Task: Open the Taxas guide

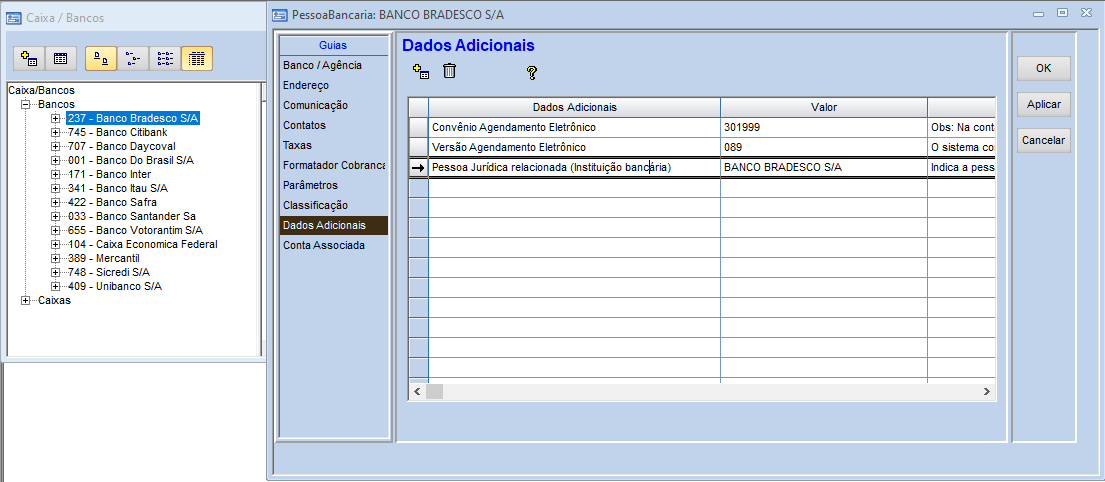Action: pos(333,145)
